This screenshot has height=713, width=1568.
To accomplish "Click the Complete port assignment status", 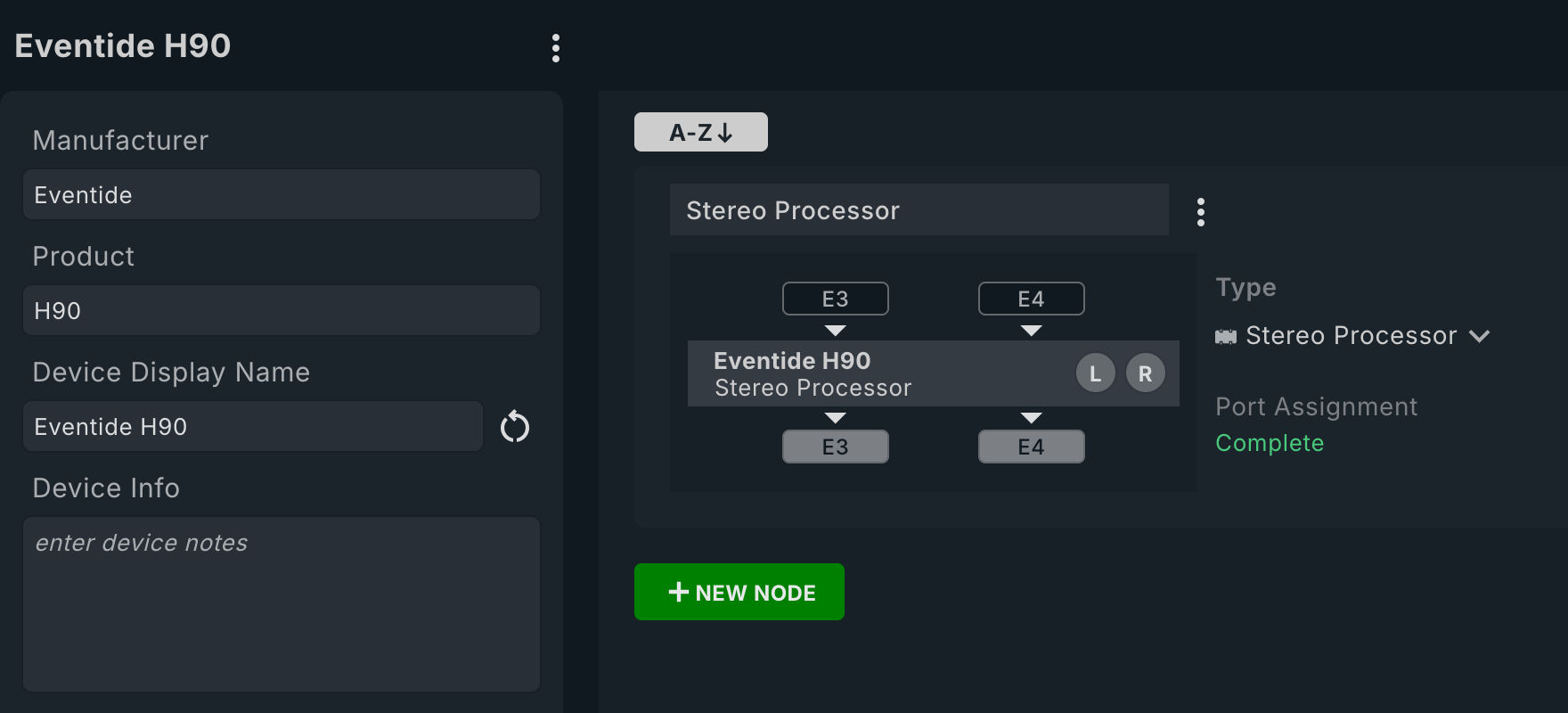I will 1270,443.
